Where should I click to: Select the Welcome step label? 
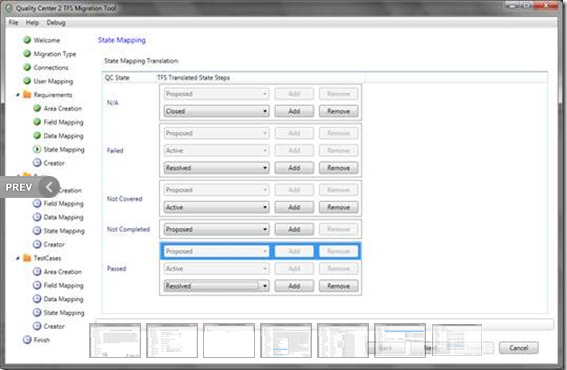pos(47,40)
